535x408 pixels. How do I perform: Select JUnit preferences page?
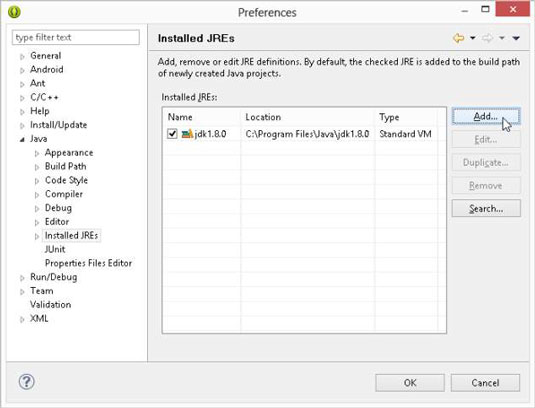click(55, 249)
